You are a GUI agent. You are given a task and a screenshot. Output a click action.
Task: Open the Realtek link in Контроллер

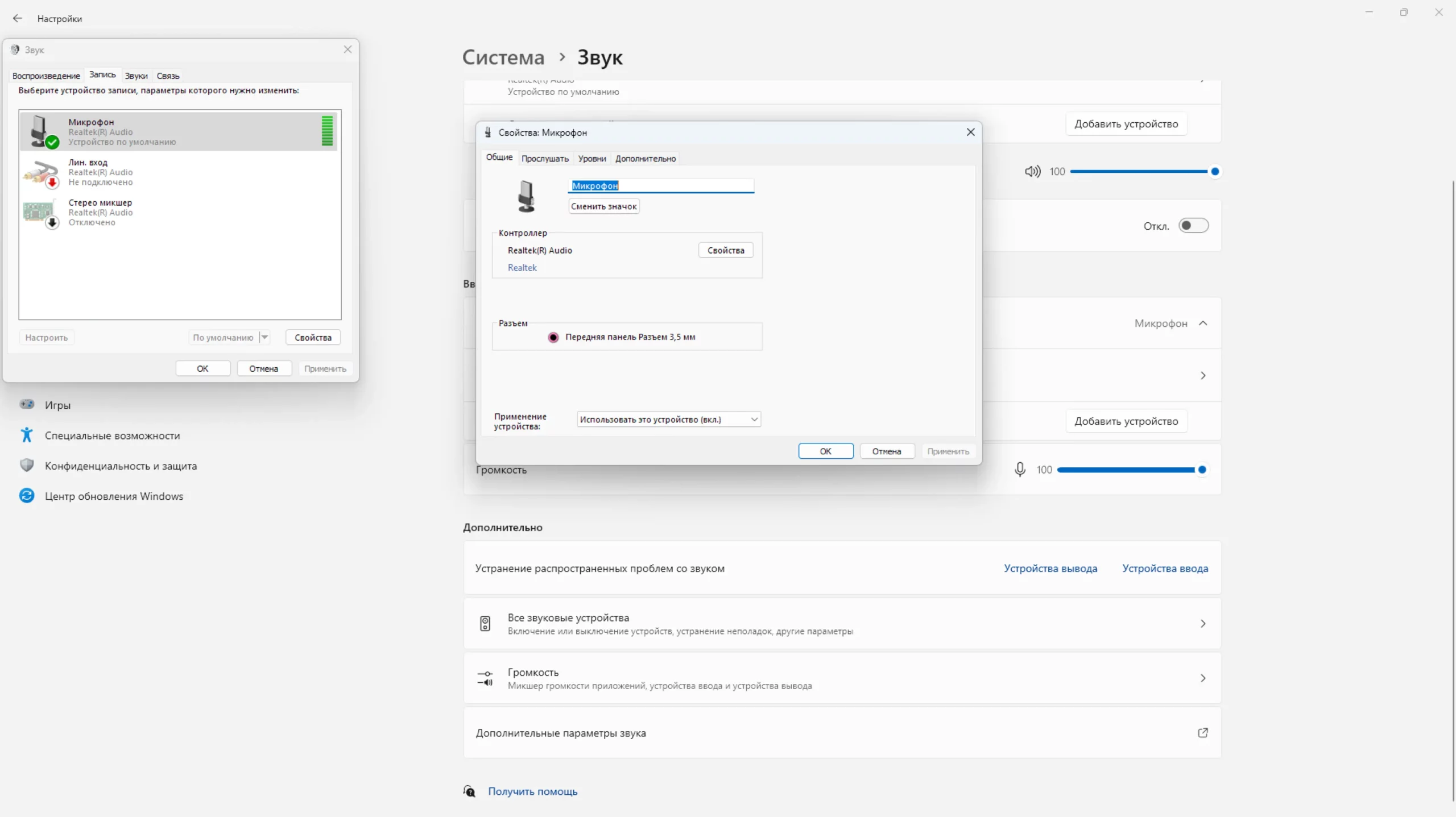tap(522, 268)
